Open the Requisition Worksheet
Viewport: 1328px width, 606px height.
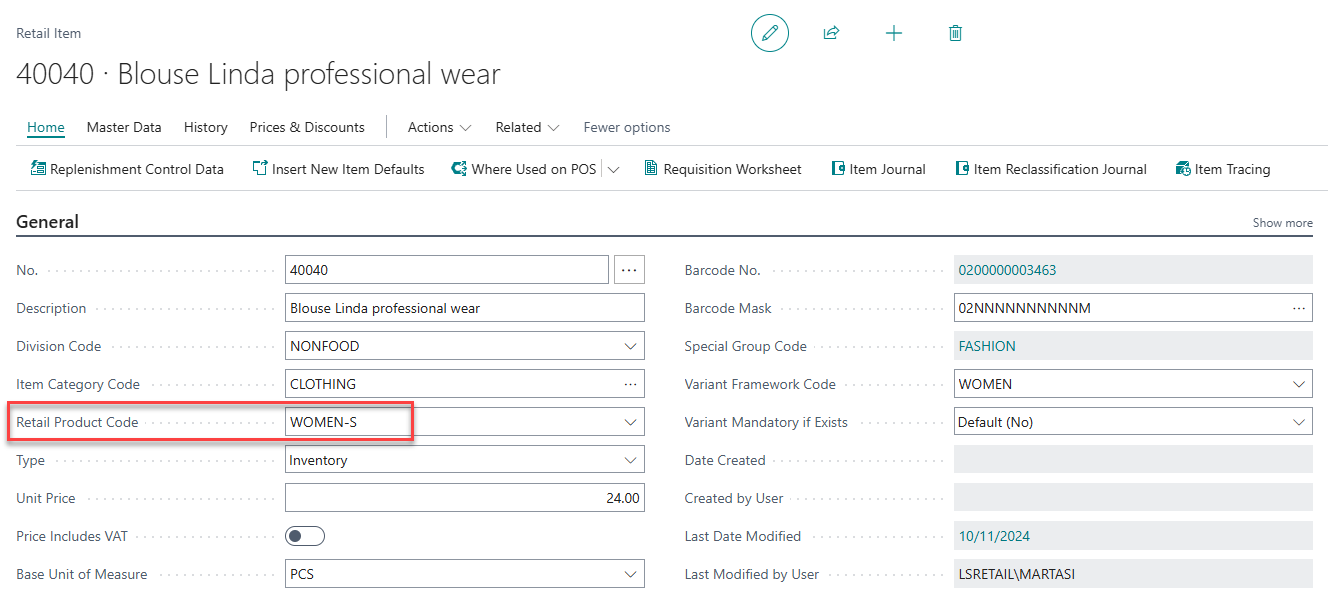(x=723, y=169)
